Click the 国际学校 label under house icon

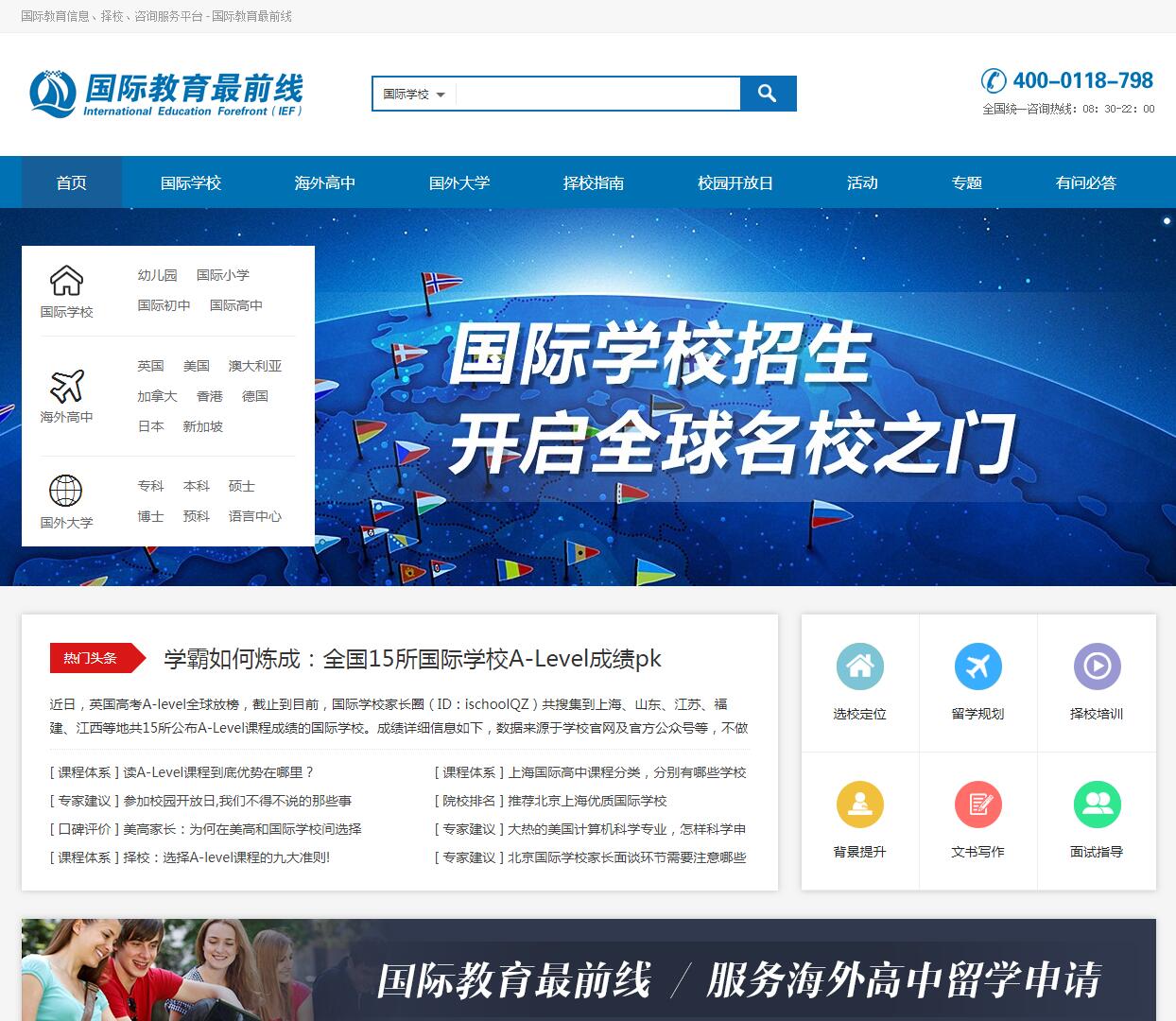(x=66, y=312)
